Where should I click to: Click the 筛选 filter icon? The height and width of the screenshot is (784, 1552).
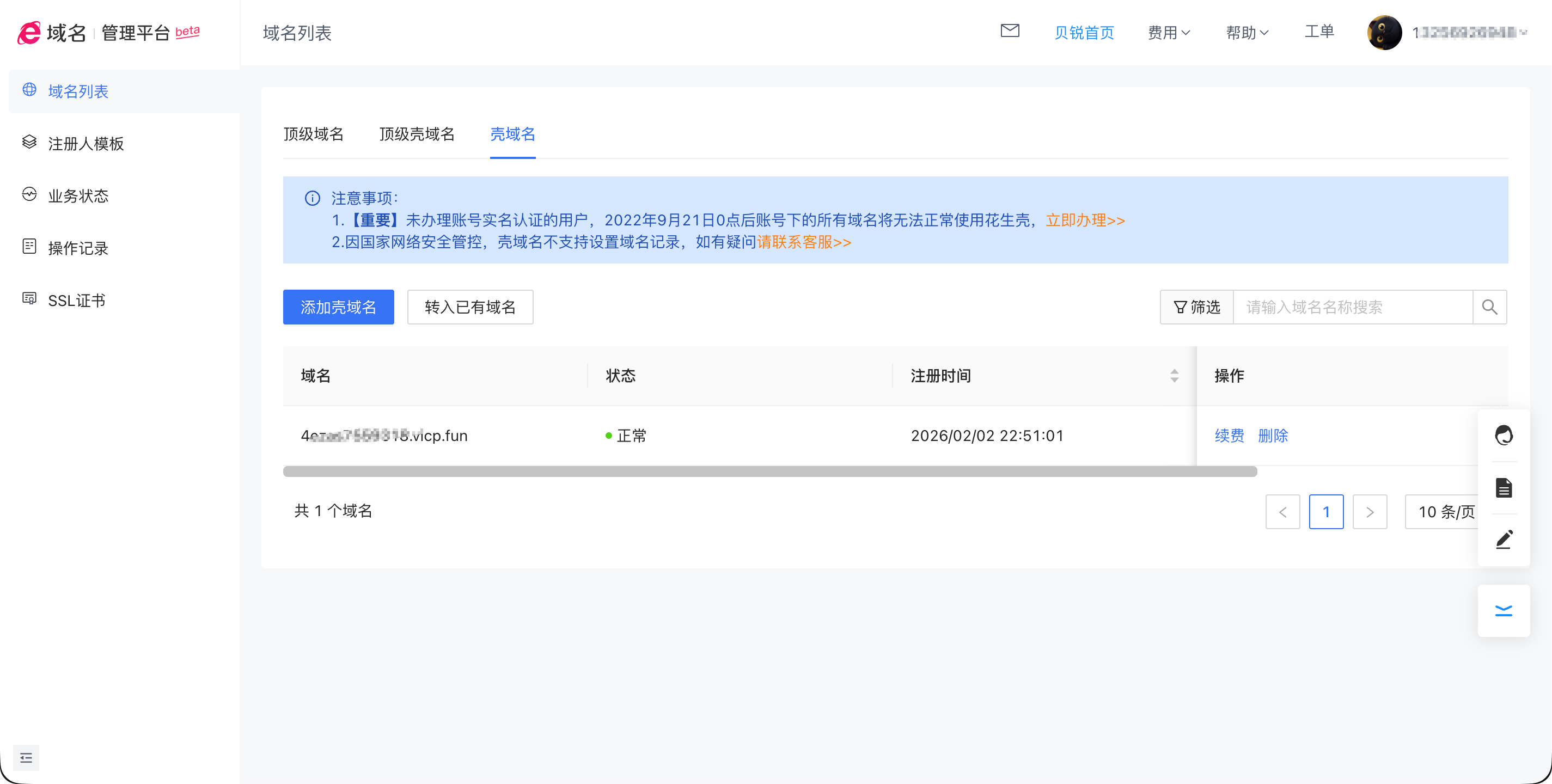pyautogui.click(x=1196, y=307)
